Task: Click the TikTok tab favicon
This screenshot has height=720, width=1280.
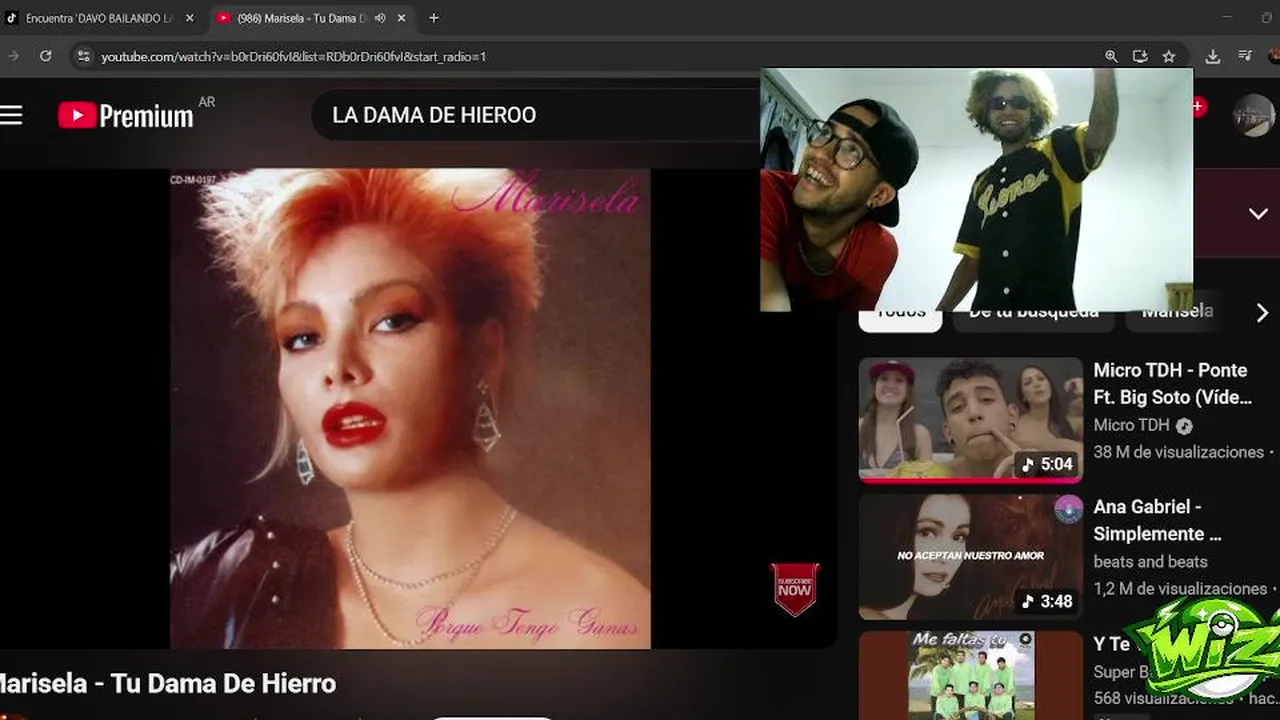Action: 12,18
